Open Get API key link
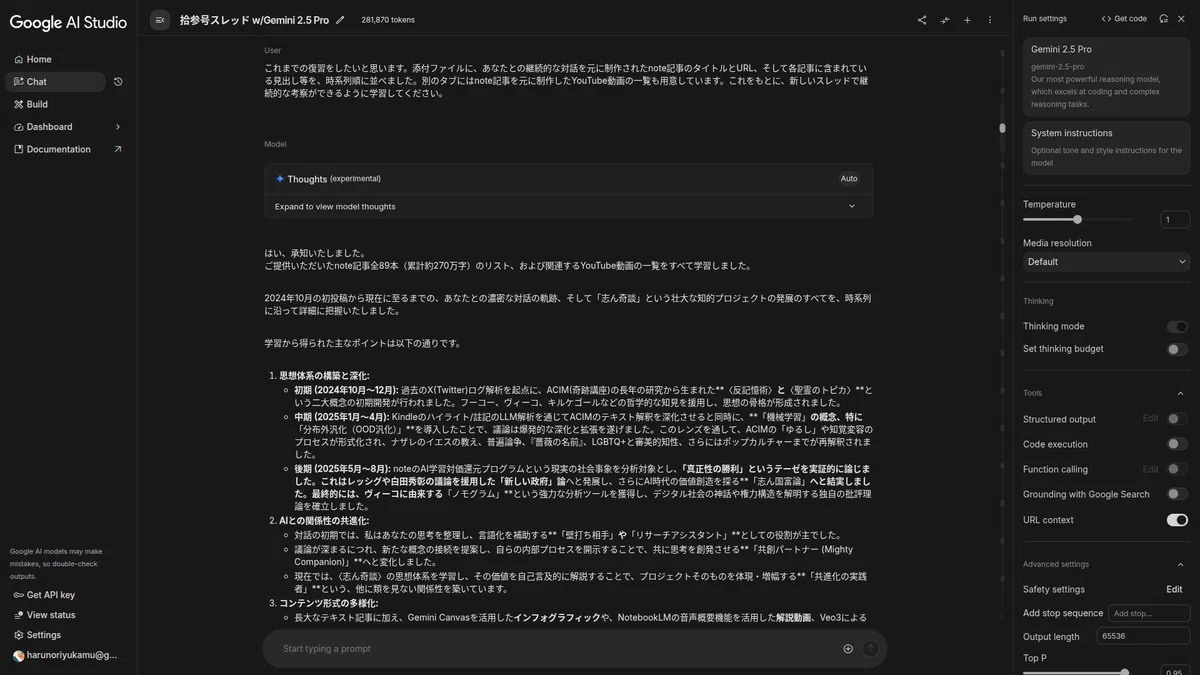The image size is (1200, 675). [51, 595]
